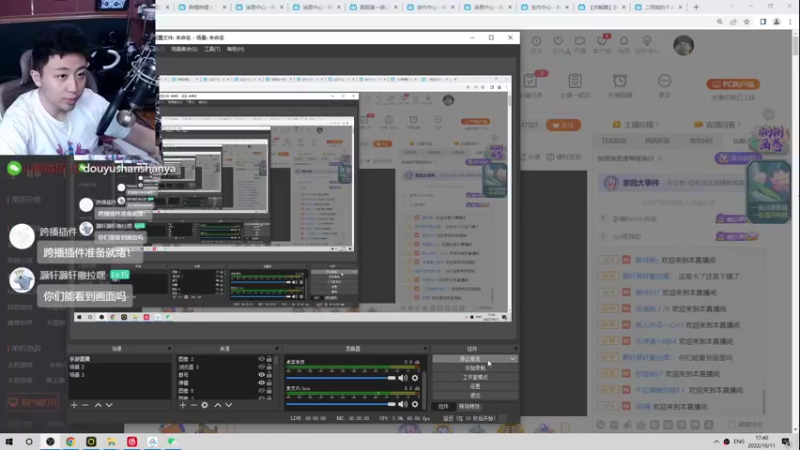Click the orange 关注 follow button
The image size is (800, 450).
[x=563, y=125]
